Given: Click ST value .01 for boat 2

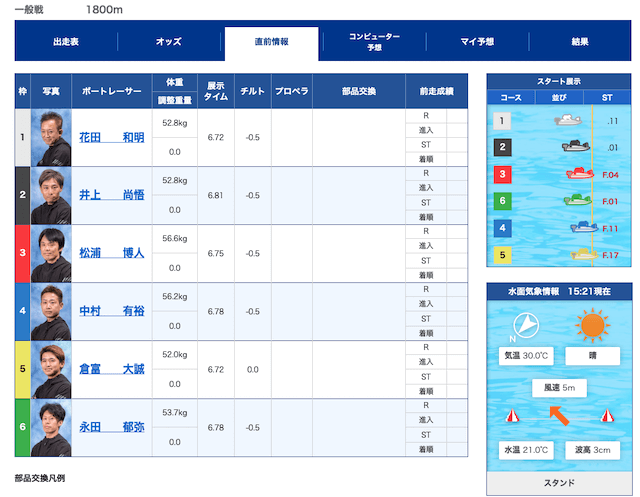Looking at the screenshot, I should point(612,148).
